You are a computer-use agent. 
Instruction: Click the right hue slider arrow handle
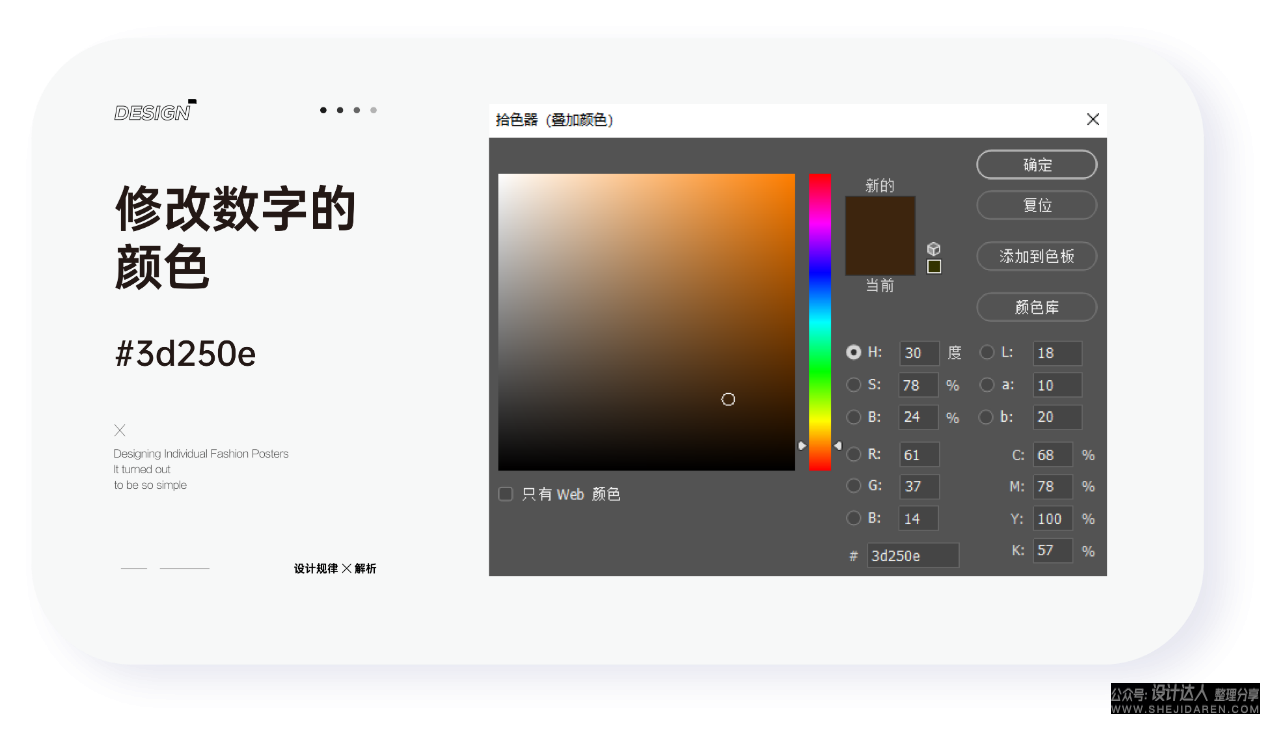[x=838, y=445]
